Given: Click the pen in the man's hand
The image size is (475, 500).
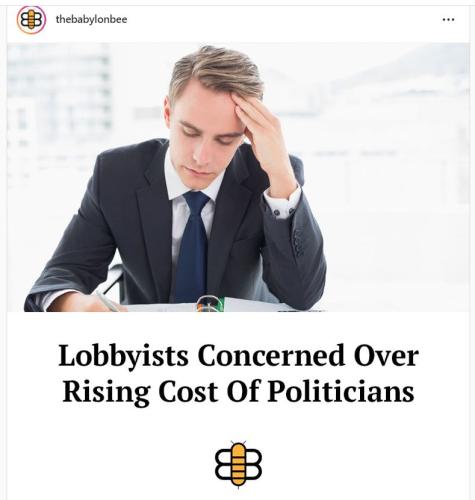Looking at the screenshot, I should pyautogui.click(x=107, y=300).
